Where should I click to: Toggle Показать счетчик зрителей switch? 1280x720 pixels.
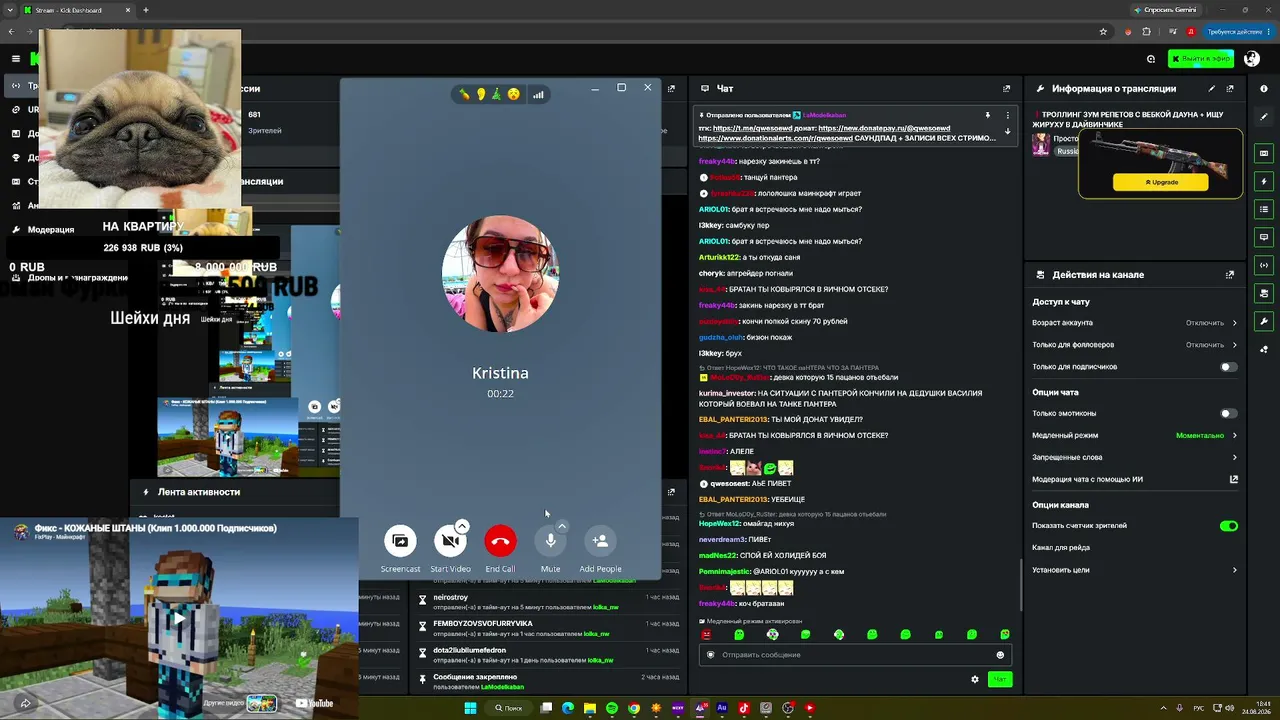pyautogui.click(x=1229, y=526)
